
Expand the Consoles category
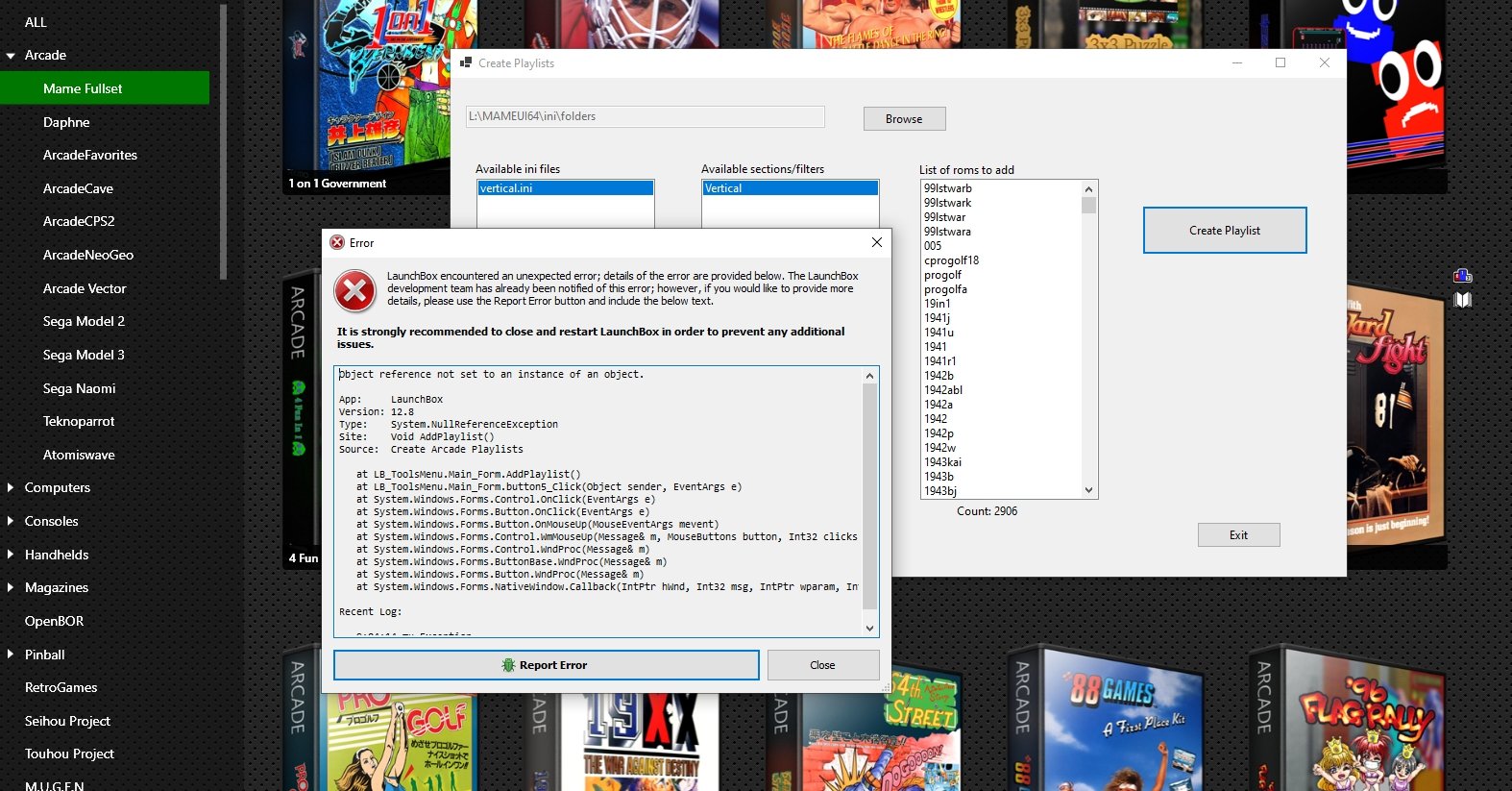(11, 521)
